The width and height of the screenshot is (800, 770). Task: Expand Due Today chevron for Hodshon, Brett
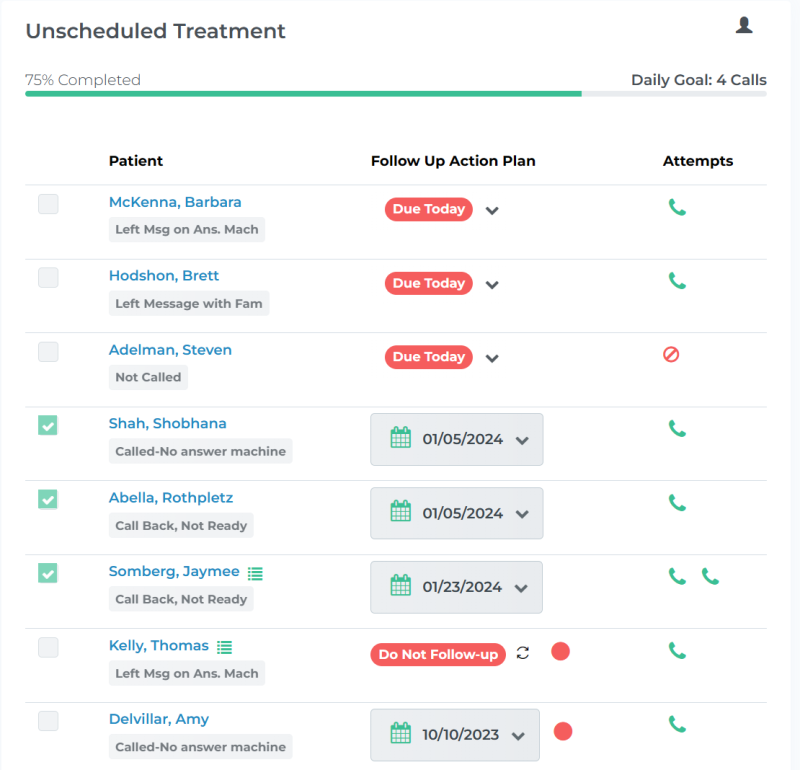[491, 284]
